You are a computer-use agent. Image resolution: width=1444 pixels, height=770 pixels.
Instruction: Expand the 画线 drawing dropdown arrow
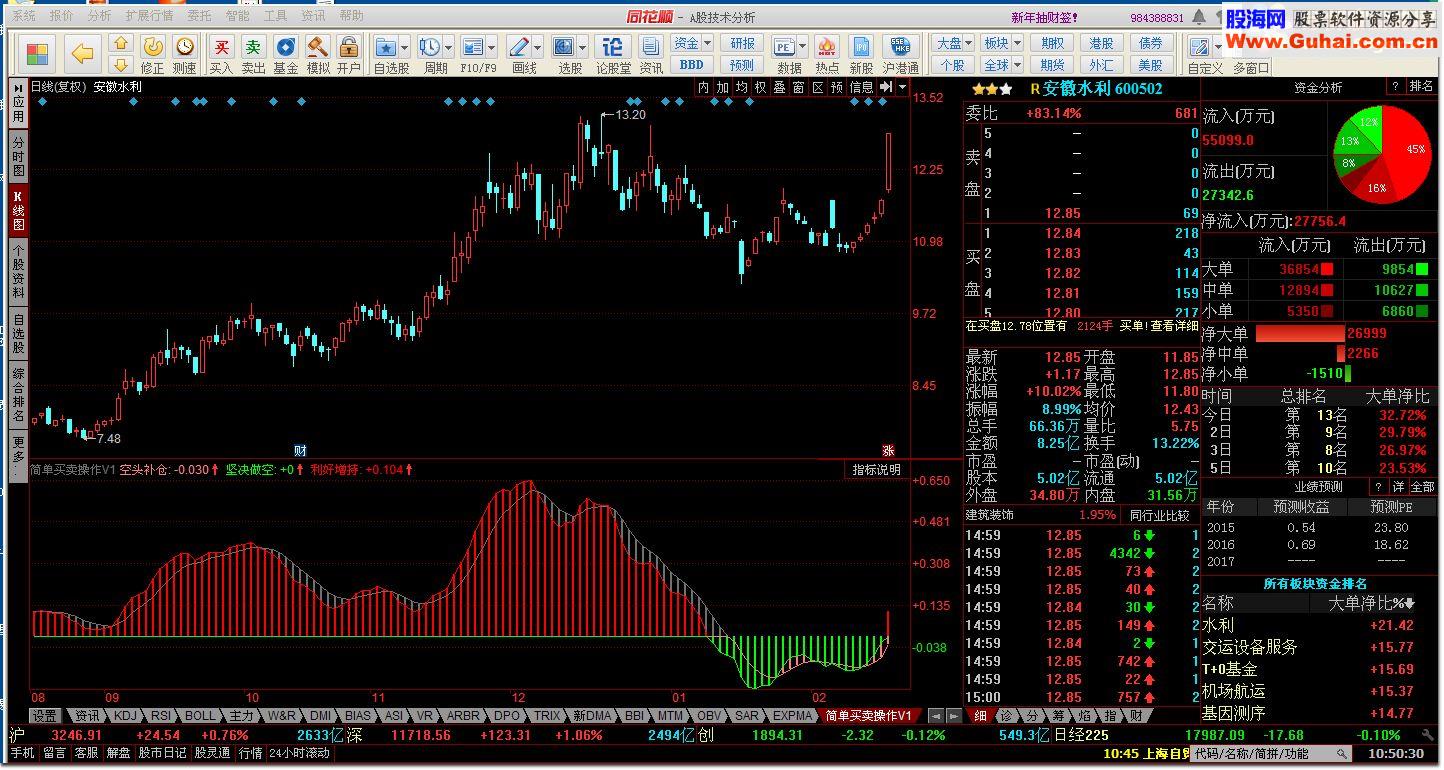tap(537, 47)
